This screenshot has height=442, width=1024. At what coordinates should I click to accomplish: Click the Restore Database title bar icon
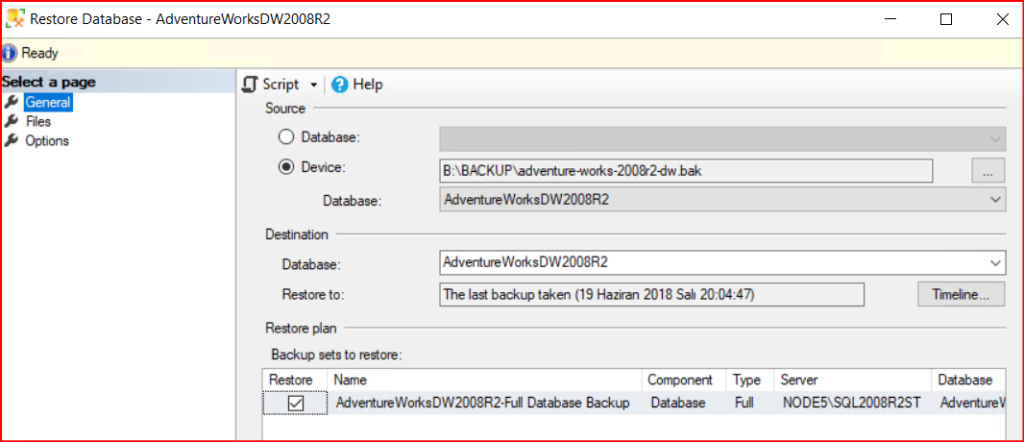pyautogui.click(x=15, y=18)
